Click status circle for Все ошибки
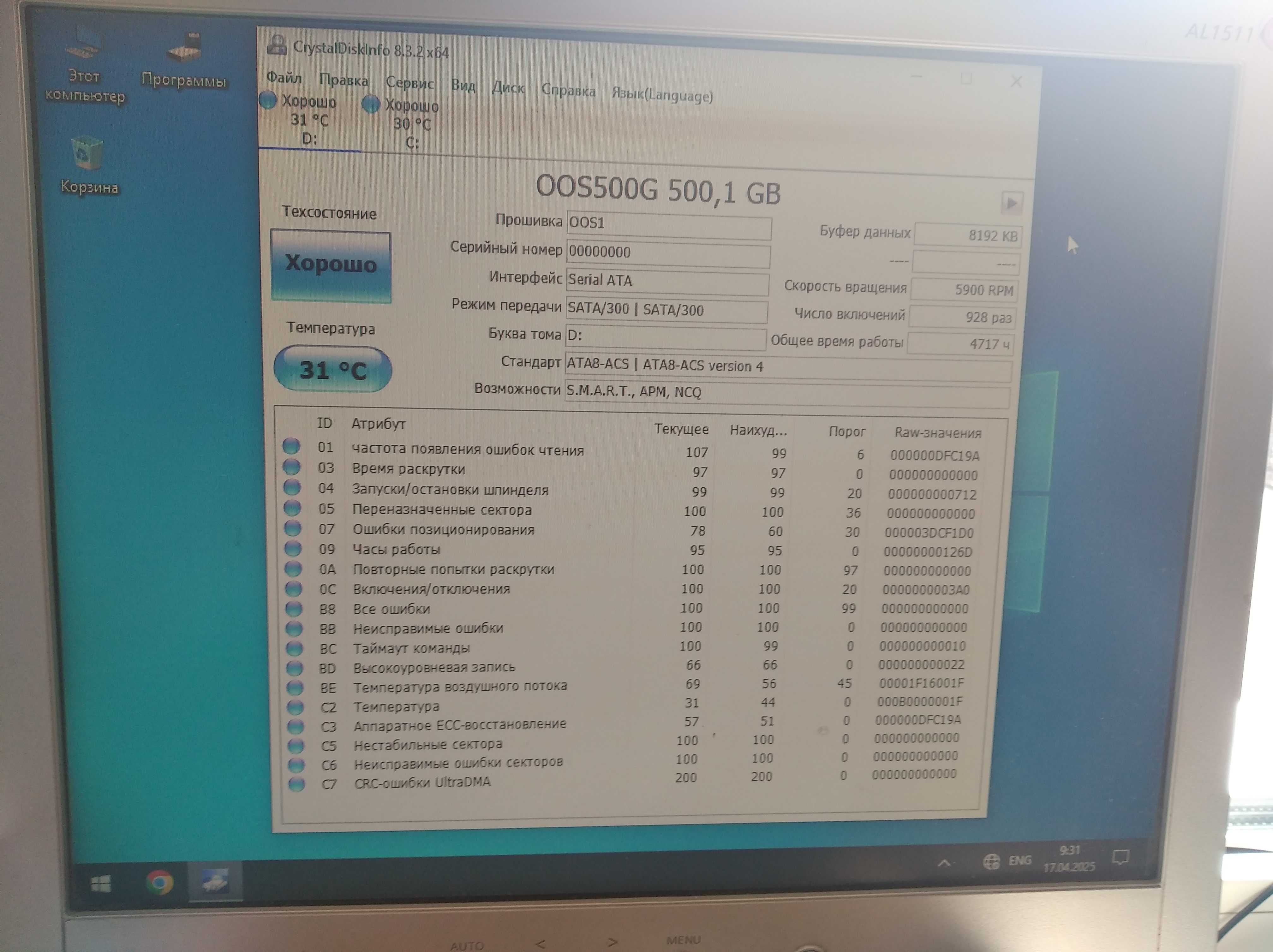The width and height of the screenshot is (1273, 952). 294,609
